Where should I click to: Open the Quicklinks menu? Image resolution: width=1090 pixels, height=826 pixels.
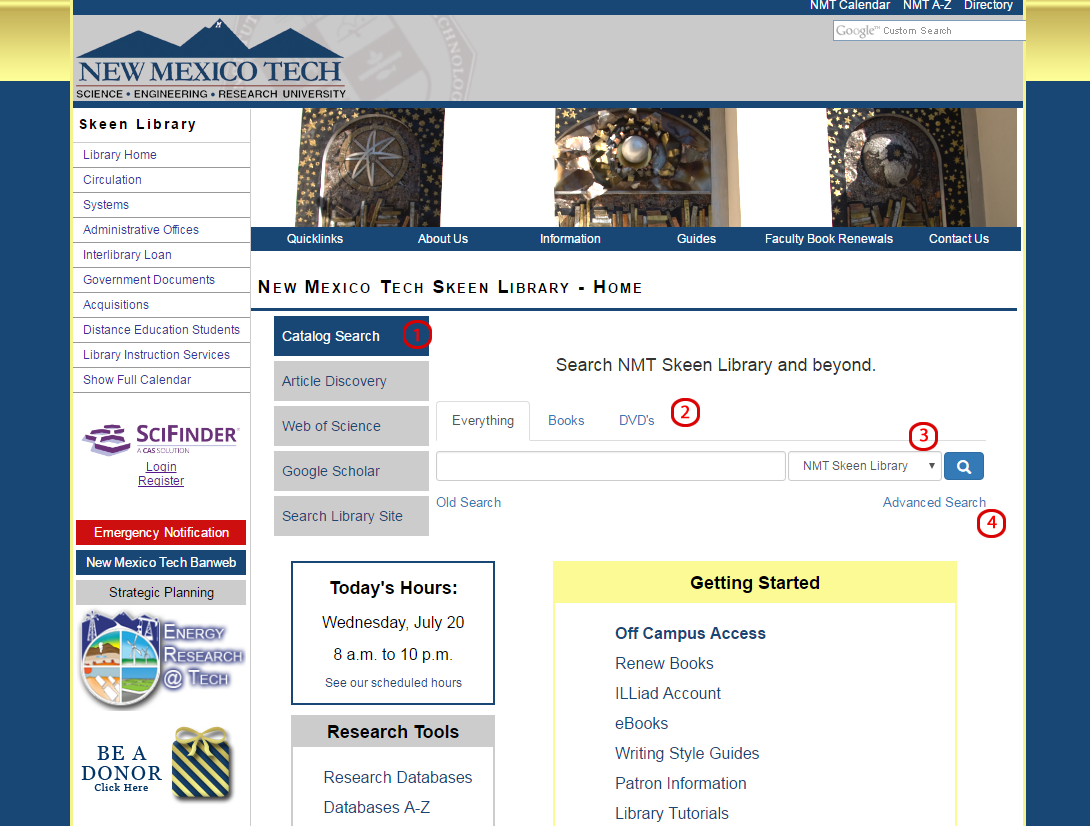[x=315, y=238]
